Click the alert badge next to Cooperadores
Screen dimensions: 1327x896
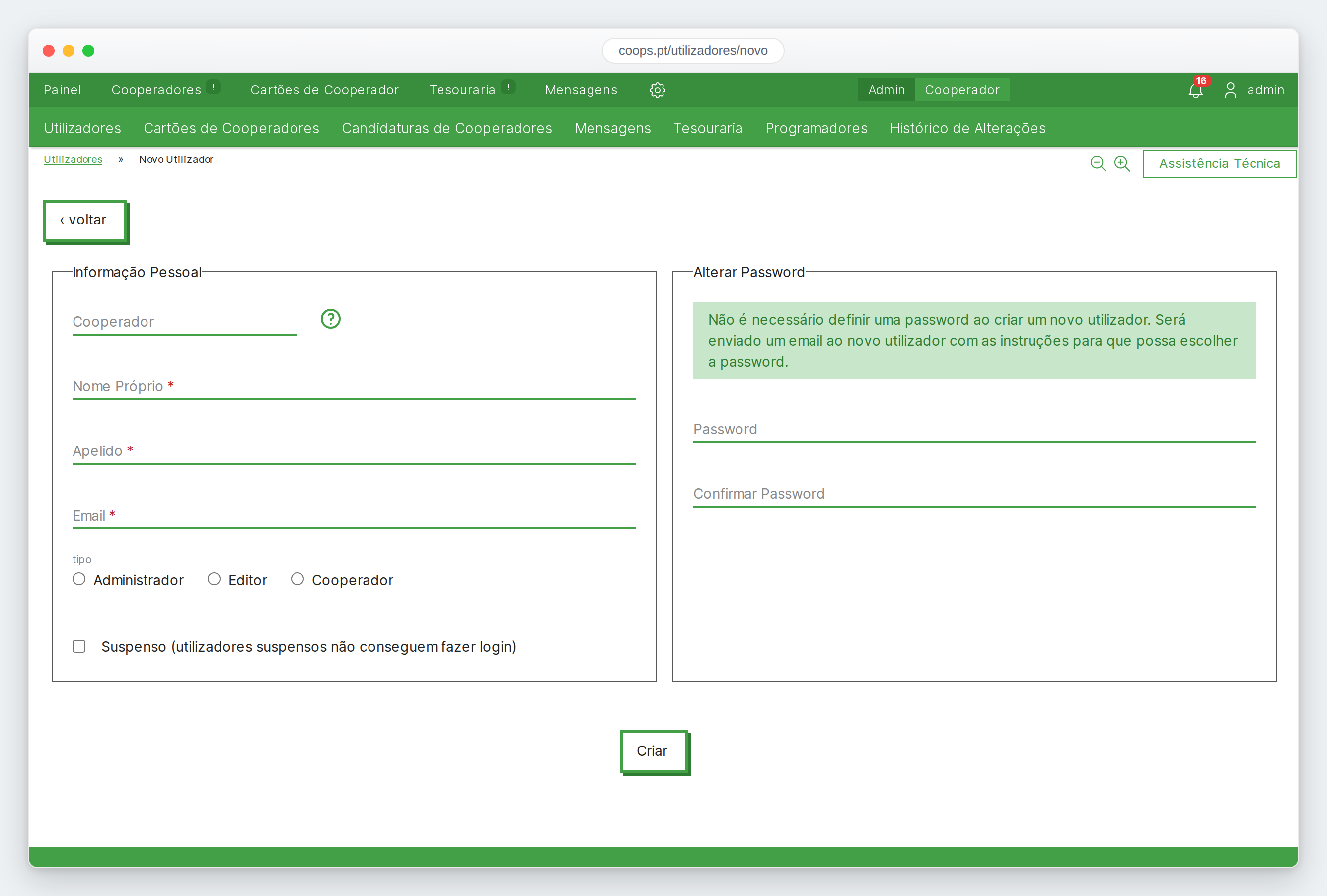213,87
